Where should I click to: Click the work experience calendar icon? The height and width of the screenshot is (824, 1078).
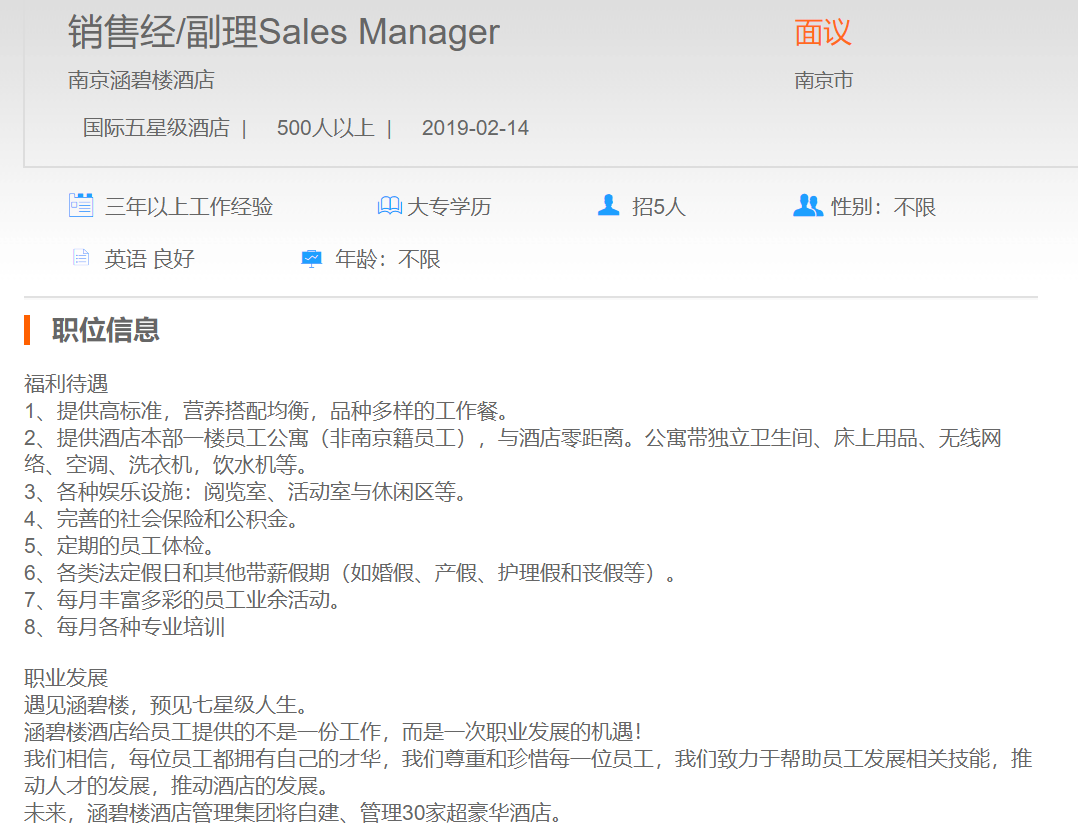[81, 206]
